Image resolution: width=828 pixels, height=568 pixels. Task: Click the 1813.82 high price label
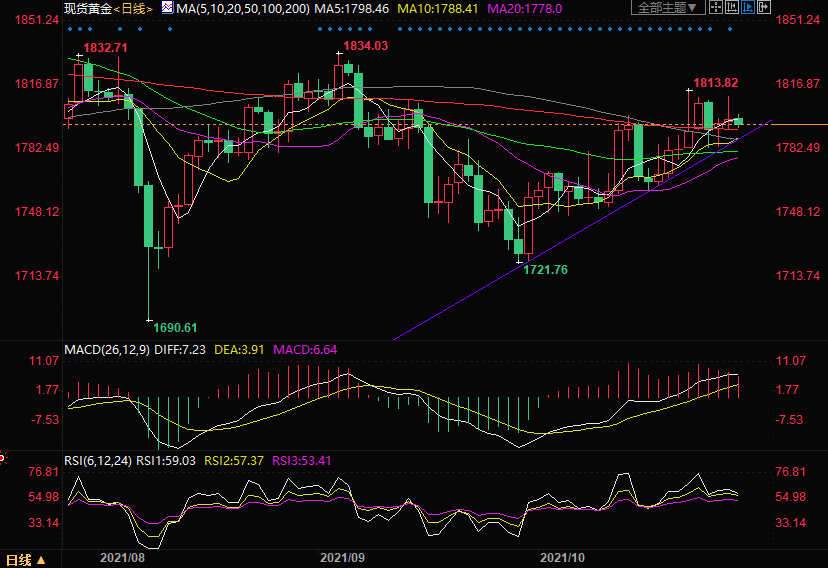click(x=716, y=83)
